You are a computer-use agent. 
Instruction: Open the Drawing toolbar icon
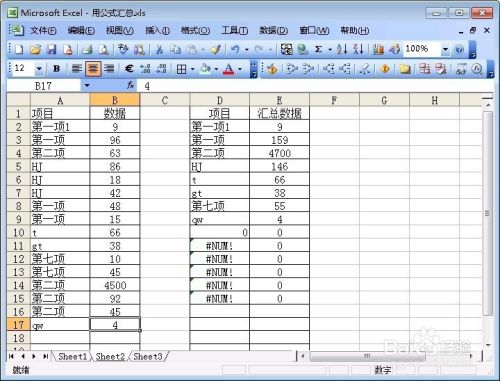coord(394,50)
